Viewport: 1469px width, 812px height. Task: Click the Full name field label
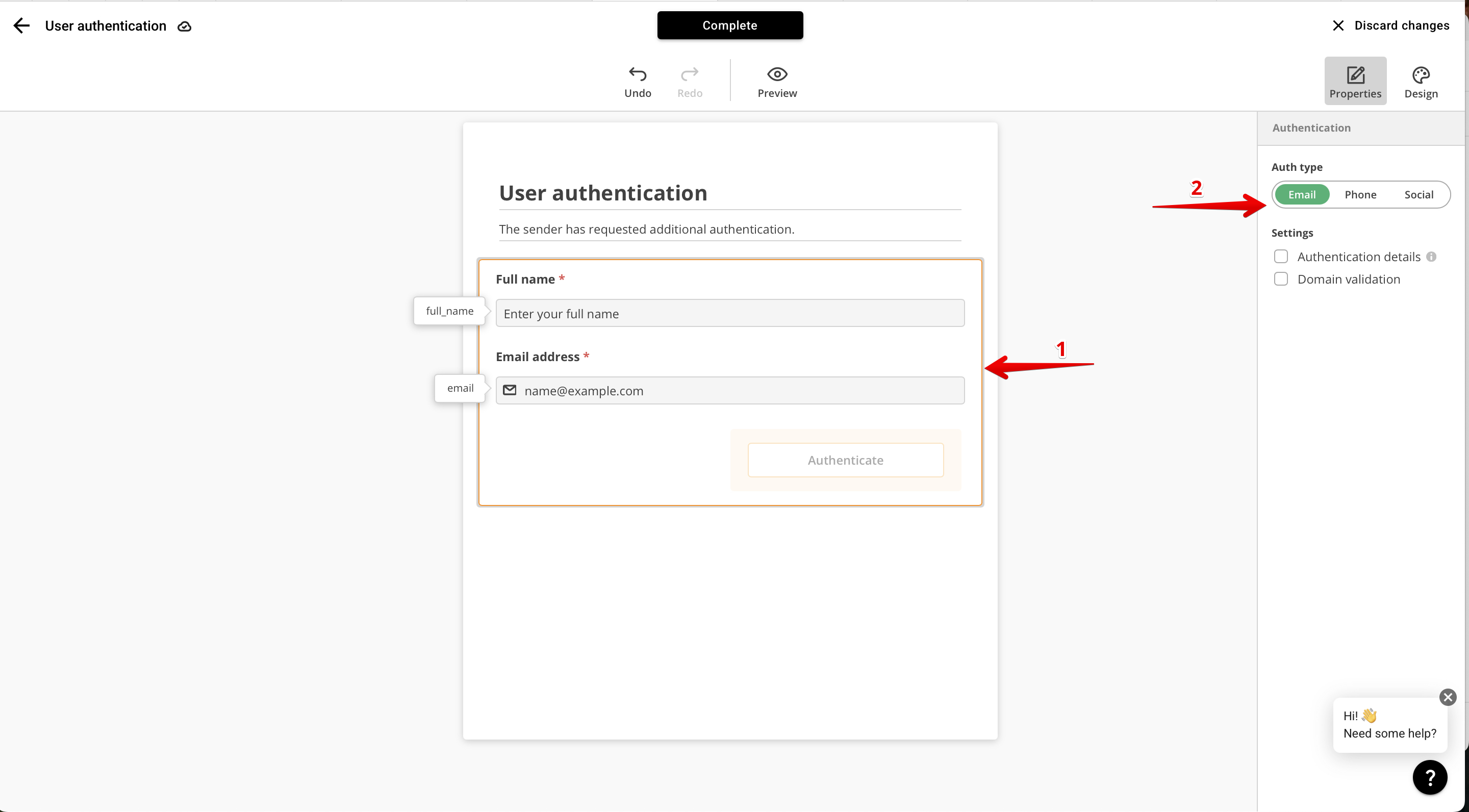(525, 280)
